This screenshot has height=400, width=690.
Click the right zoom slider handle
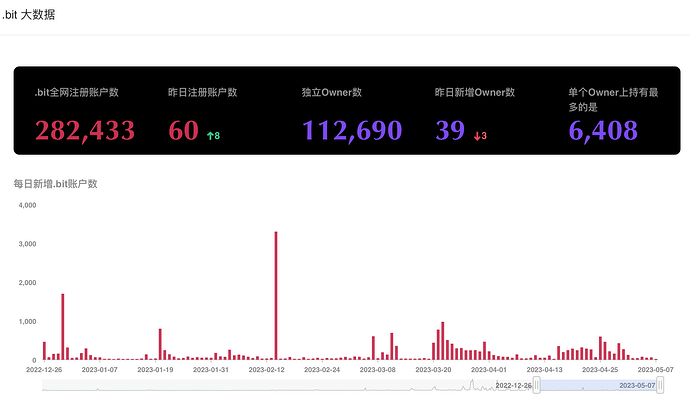[x=660, y=385]
